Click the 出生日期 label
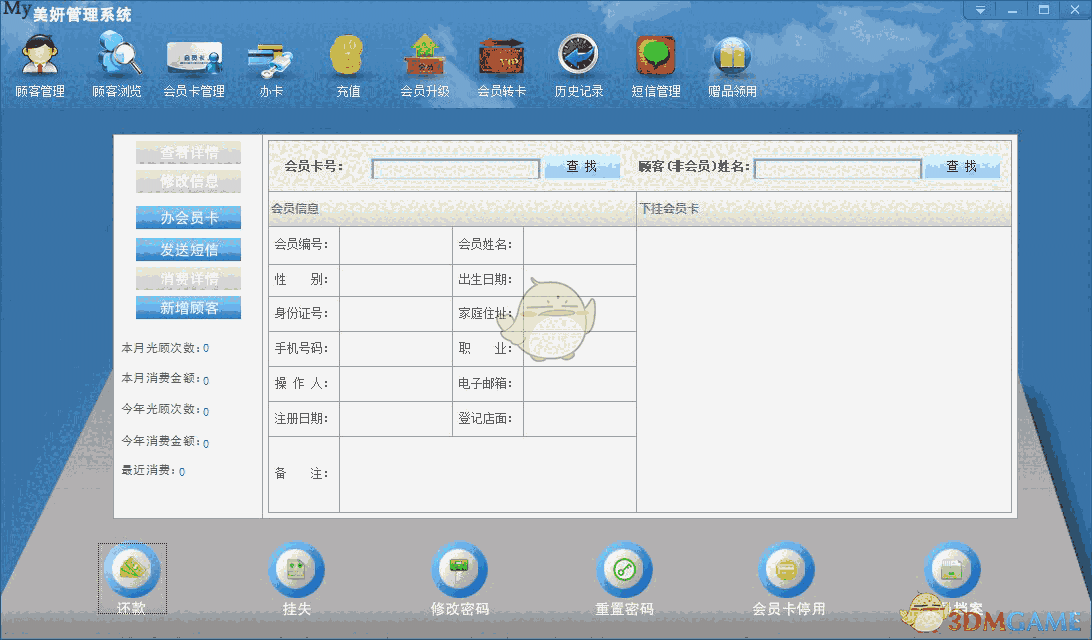Image resolution: width=1092 pixels, height=640 pixels. click(485, 279)
